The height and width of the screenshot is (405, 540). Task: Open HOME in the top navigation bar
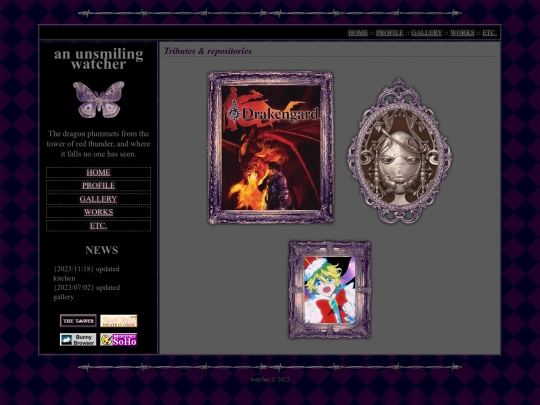pos(358,33)
